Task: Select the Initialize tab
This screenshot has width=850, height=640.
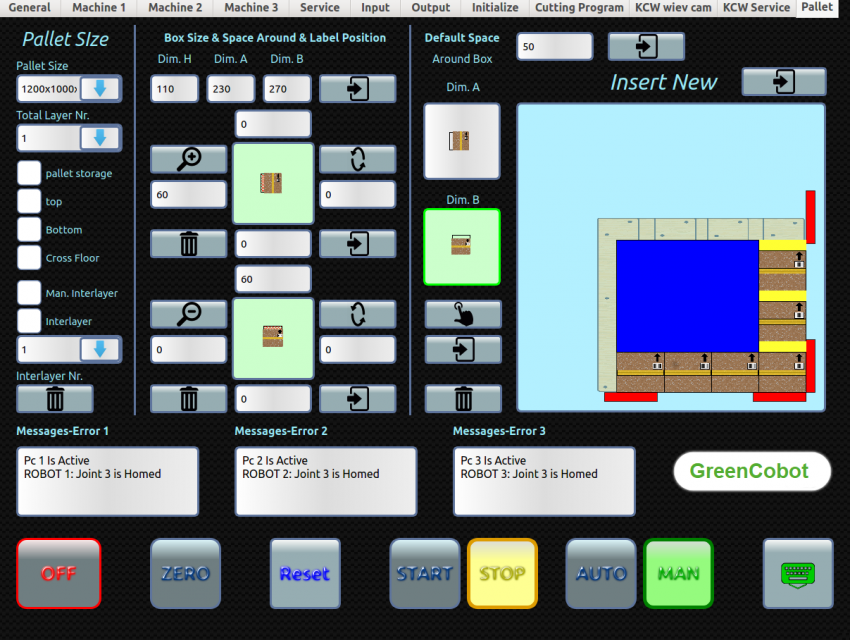Action: 495,8
